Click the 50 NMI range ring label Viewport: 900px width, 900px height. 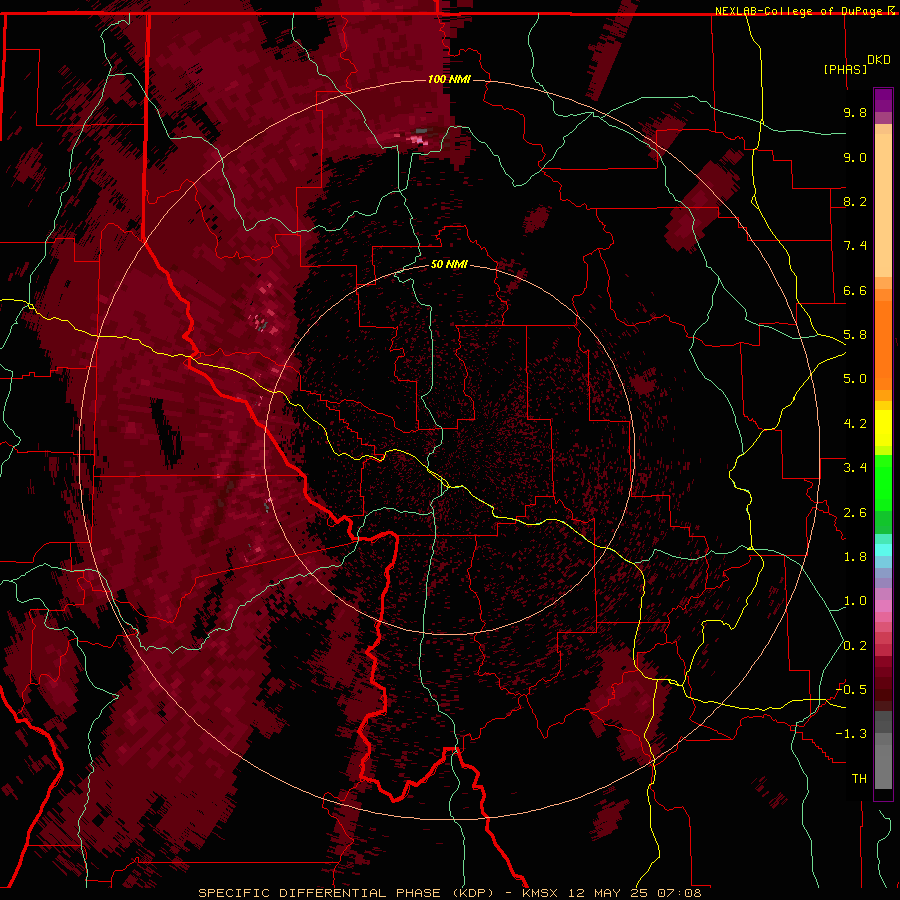pyautogui.click(x=449, y=264)
